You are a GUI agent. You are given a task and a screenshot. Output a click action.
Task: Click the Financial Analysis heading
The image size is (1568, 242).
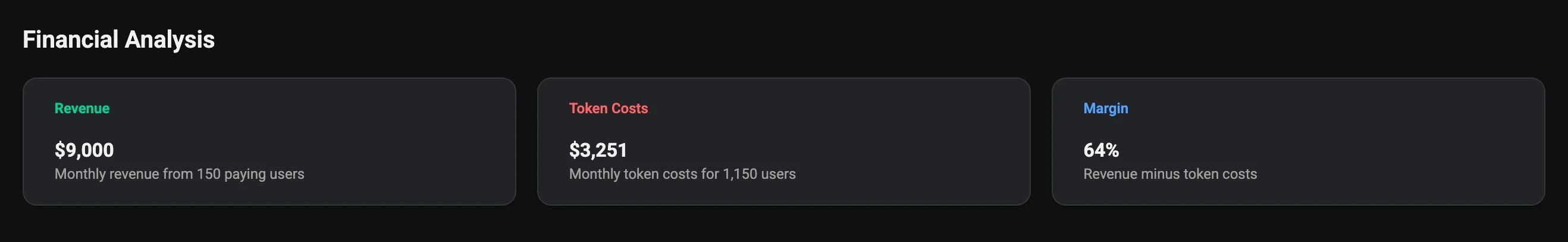tap(119, 39)
